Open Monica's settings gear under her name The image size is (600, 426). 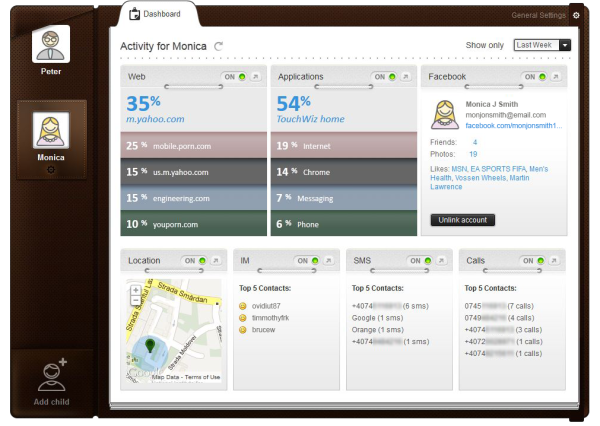pos(51,169)
